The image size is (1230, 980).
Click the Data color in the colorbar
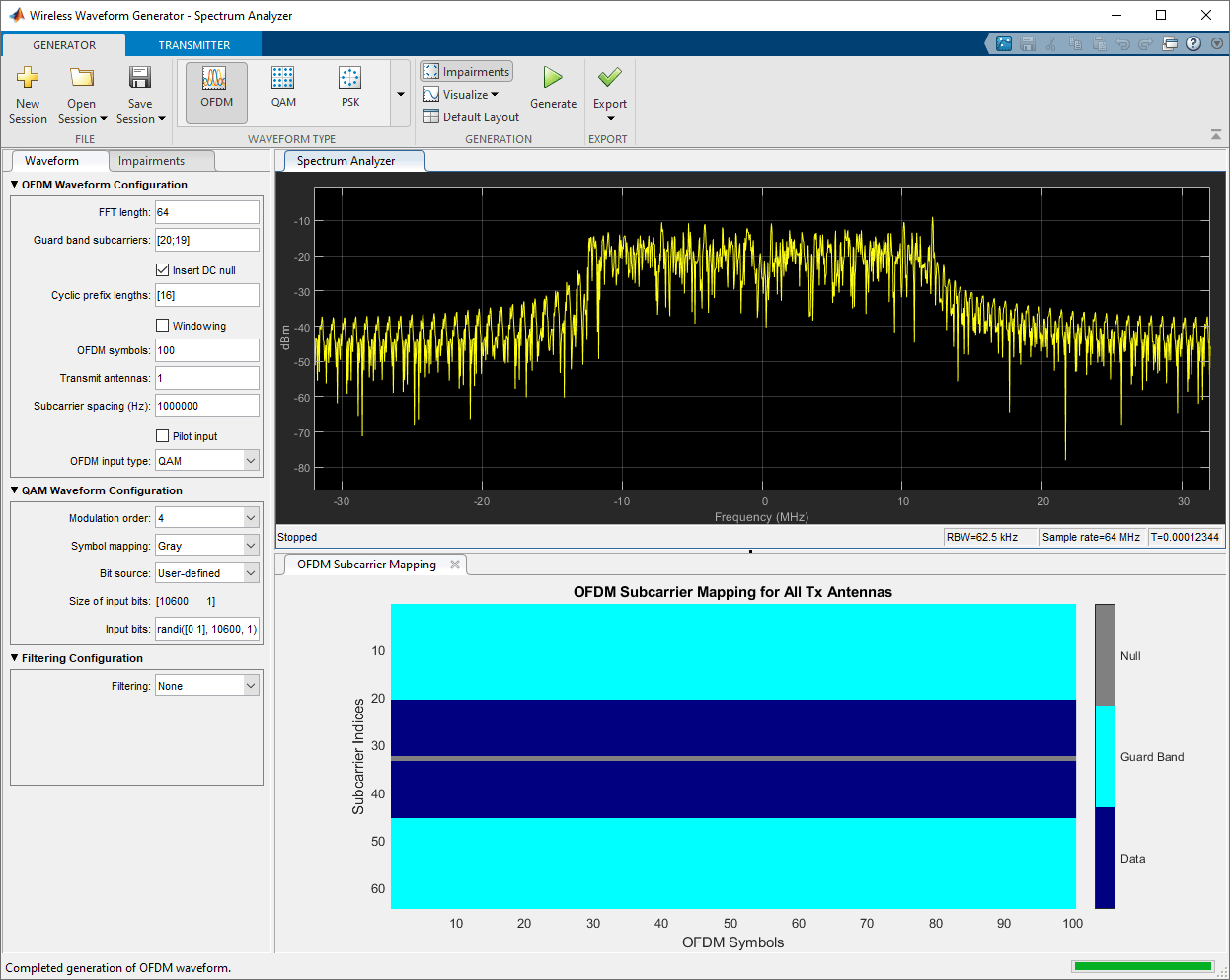1105,858
